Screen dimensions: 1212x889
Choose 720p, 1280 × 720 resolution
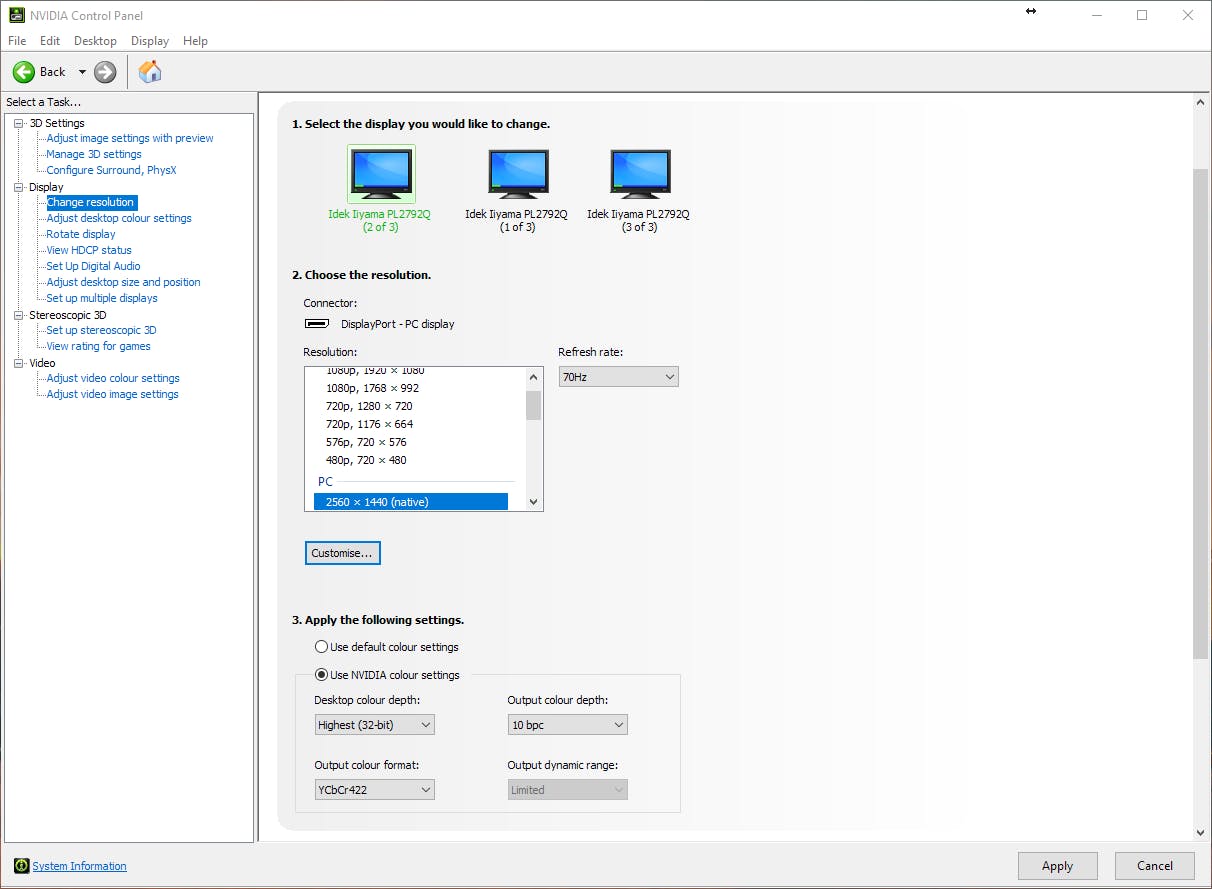click(369, 406)
